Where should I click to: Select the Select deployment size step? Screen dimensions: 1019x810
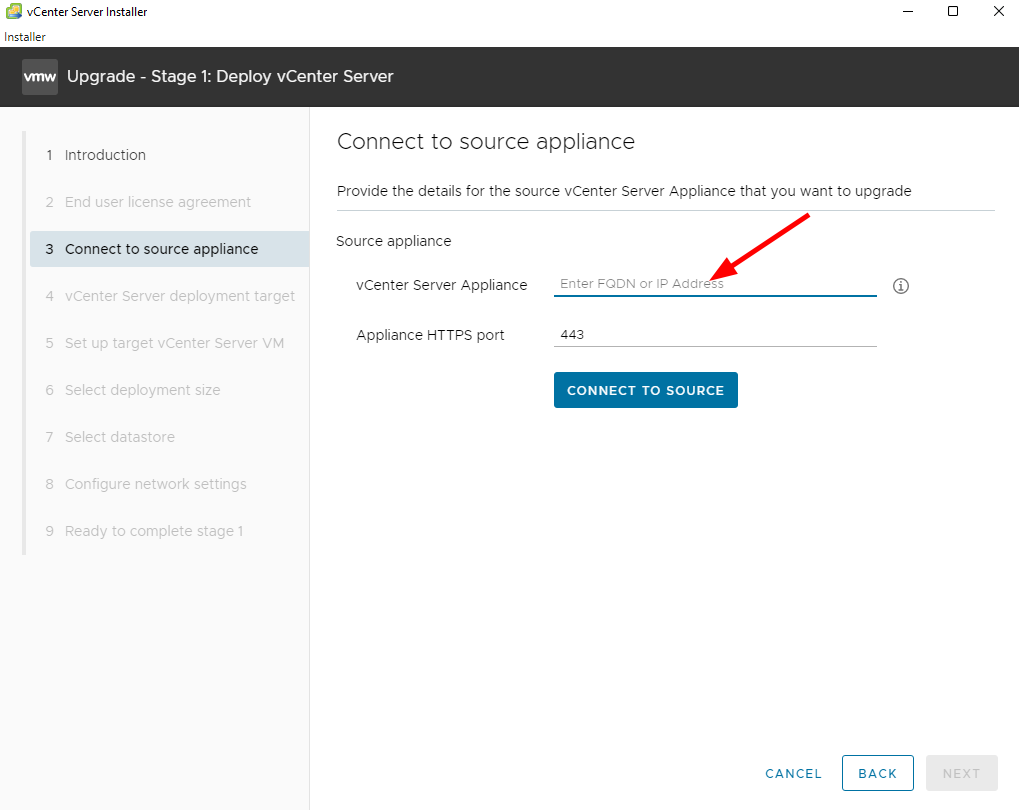[170, 390]
